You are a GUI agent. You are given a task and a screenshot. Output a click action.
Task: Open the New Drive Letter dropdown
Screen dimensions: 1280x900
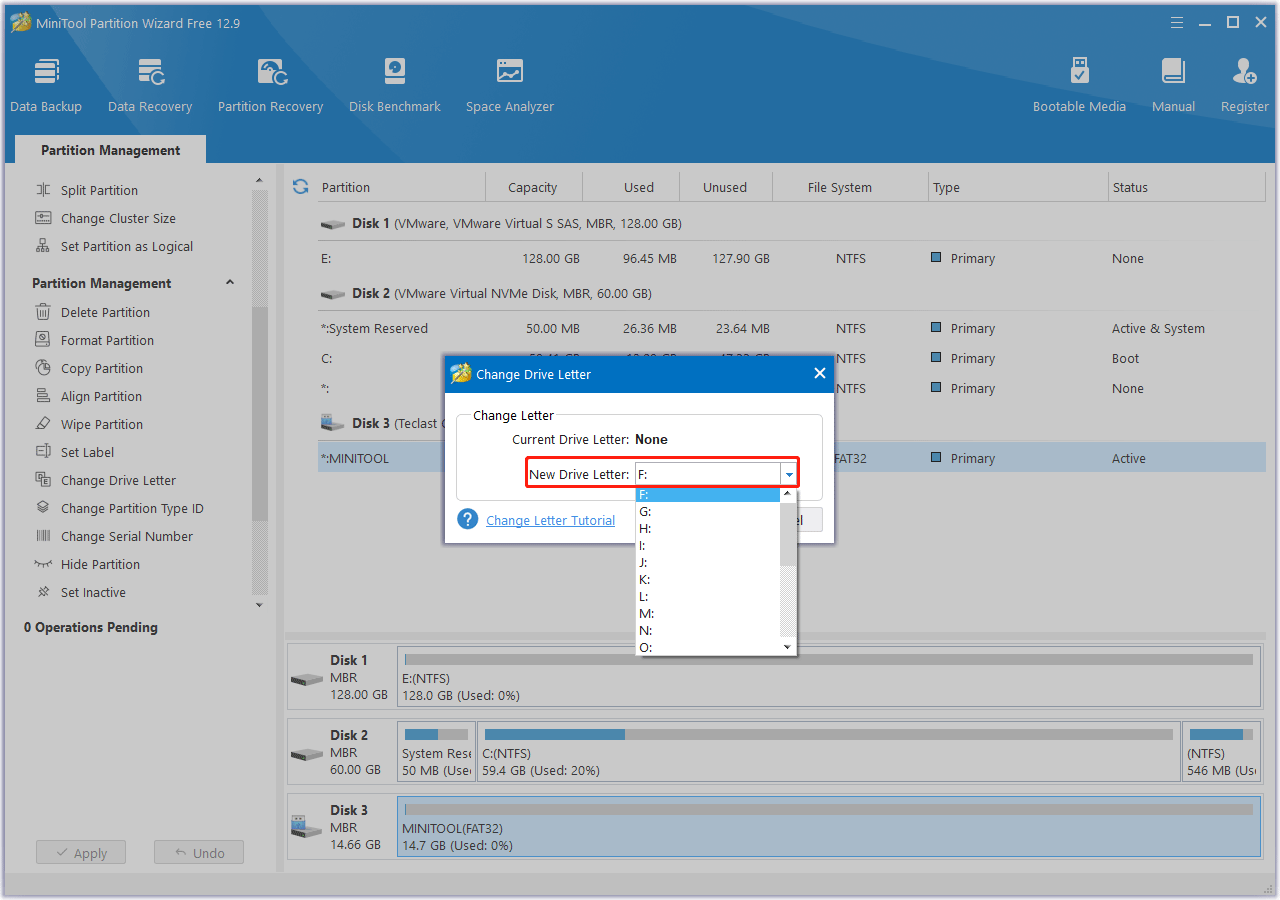click(789, 473)
